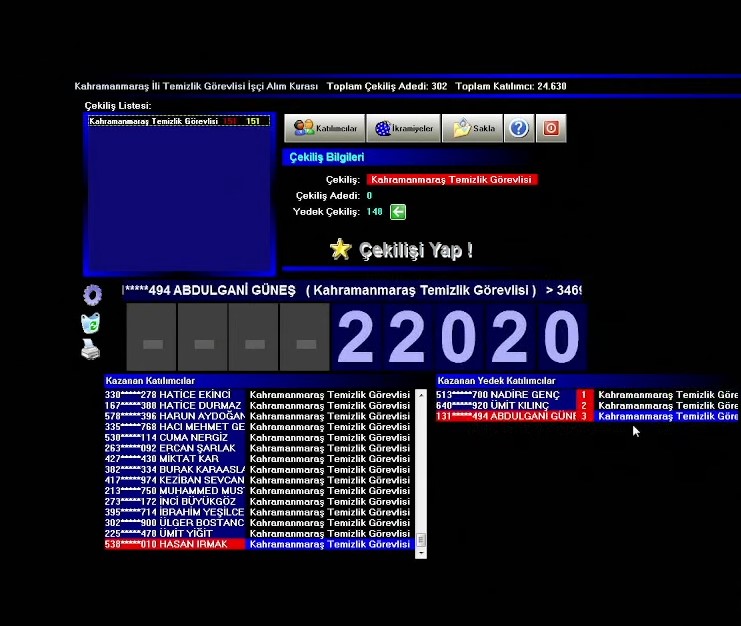Click the printer icon
Image resolution: width=741 pixels, height=626 pixels.
pos(90,350)
